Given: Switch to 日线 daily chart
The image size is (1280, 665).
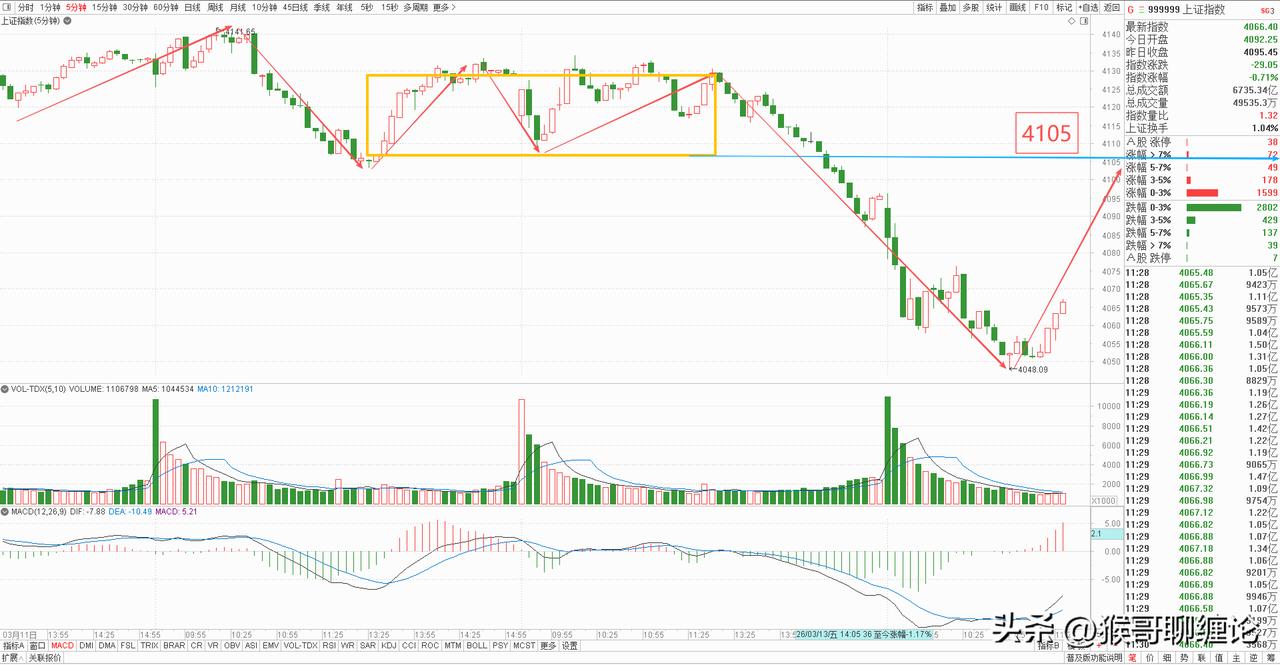Looking at the screenshot, I should pos(192,7).
